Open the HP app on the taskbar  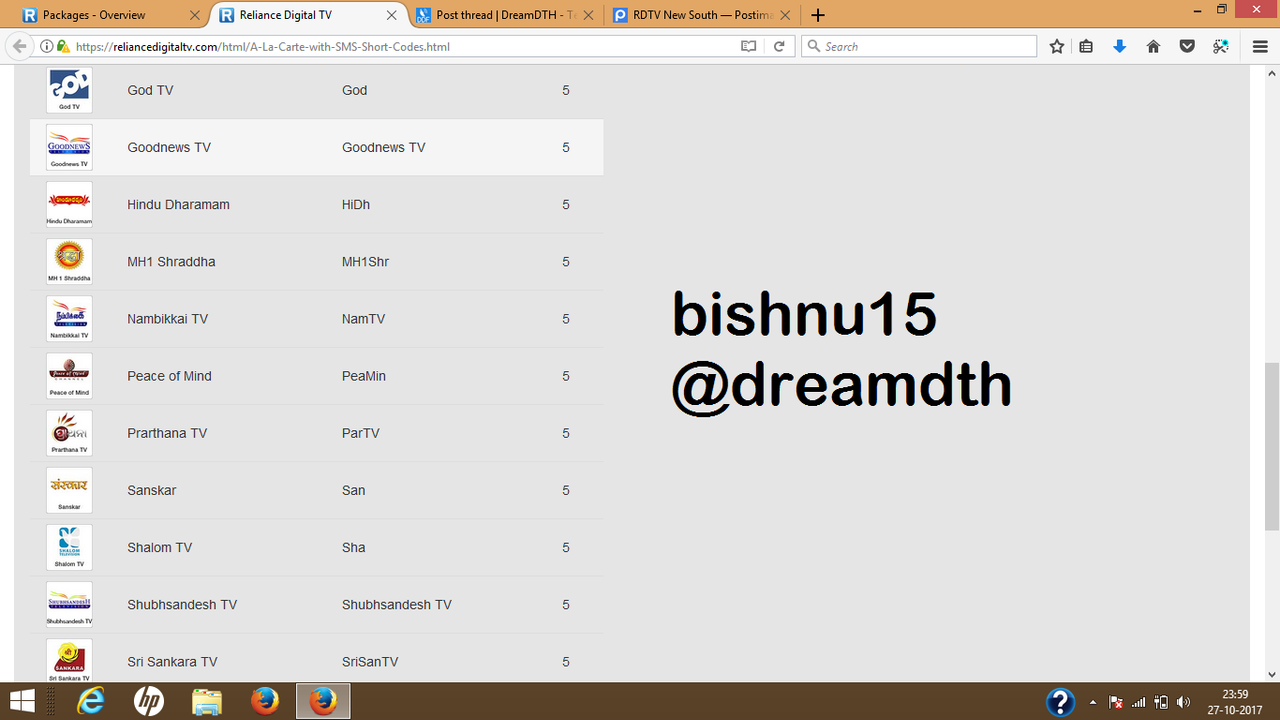pos(150,702)
